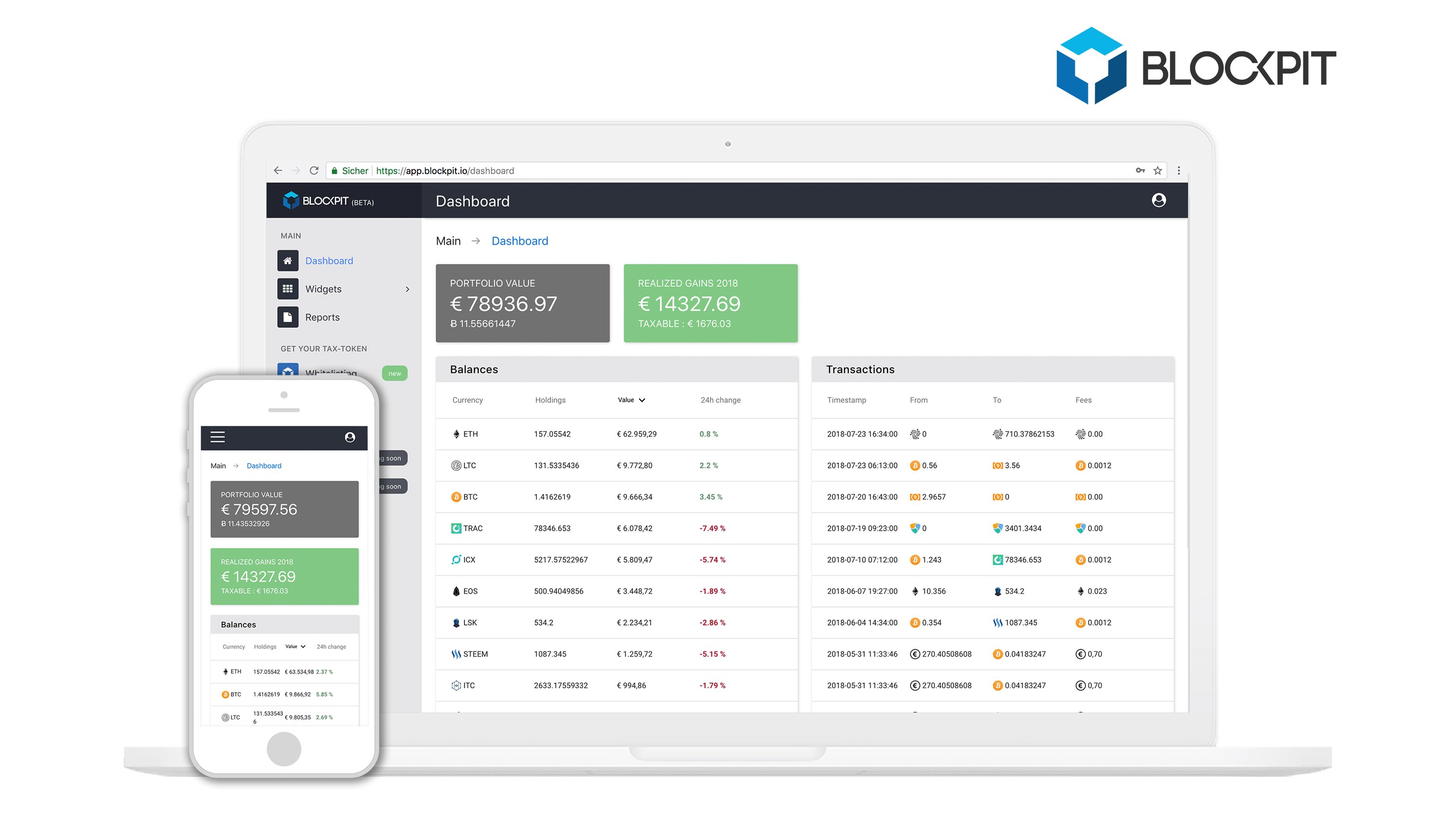The height and width of the screenshot is (820, 1456).
Task: Click the browser back arrow
Action: [x=278, y=170]
